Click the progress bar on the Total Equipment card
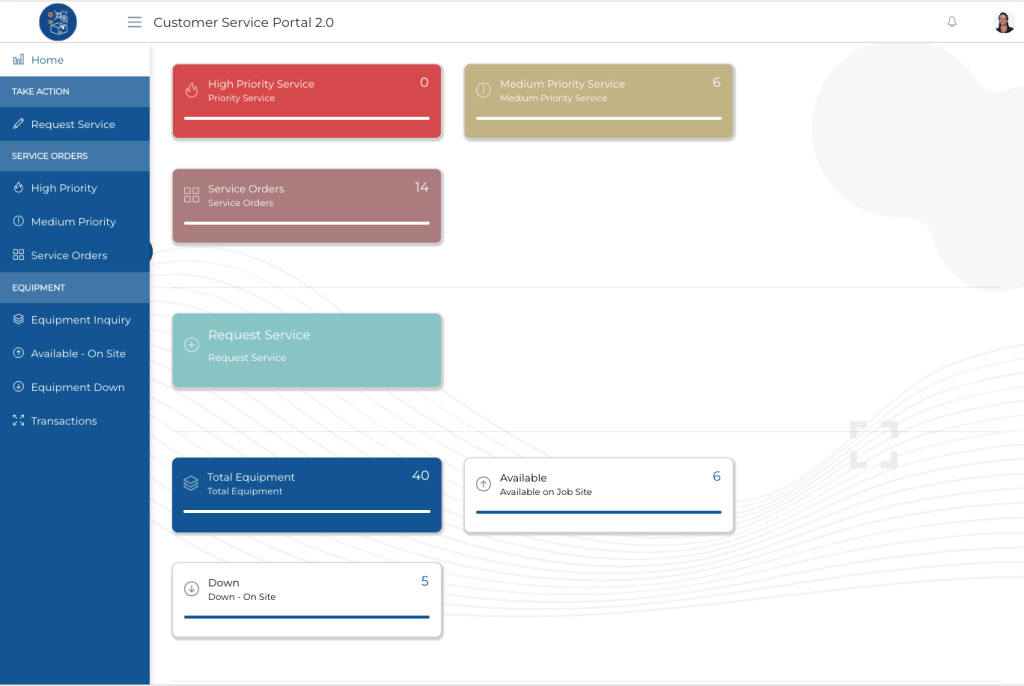 pyautogui.click(x=306, y=514)
